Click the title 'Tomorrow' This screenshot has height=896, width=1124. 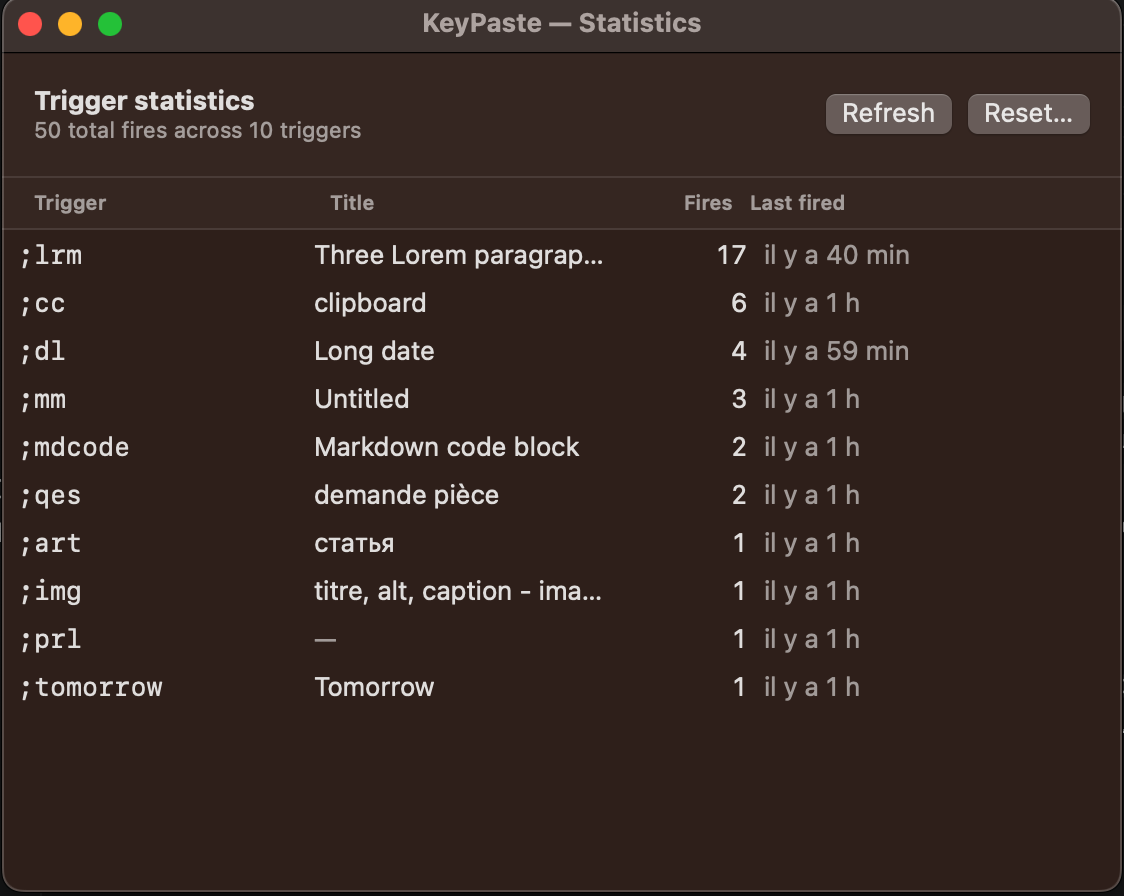[x=374, y=687]
